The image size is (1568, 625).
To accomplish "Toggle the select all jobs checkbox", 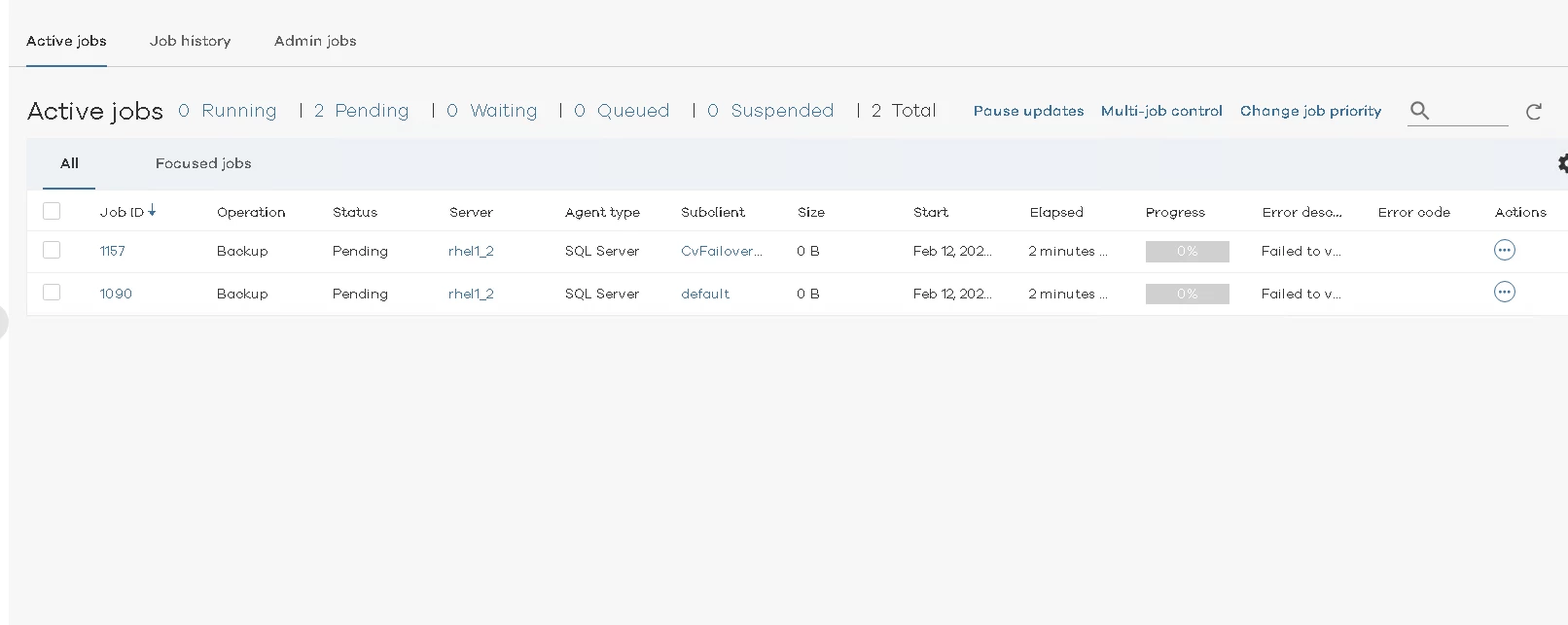I will tap(52, 211).
